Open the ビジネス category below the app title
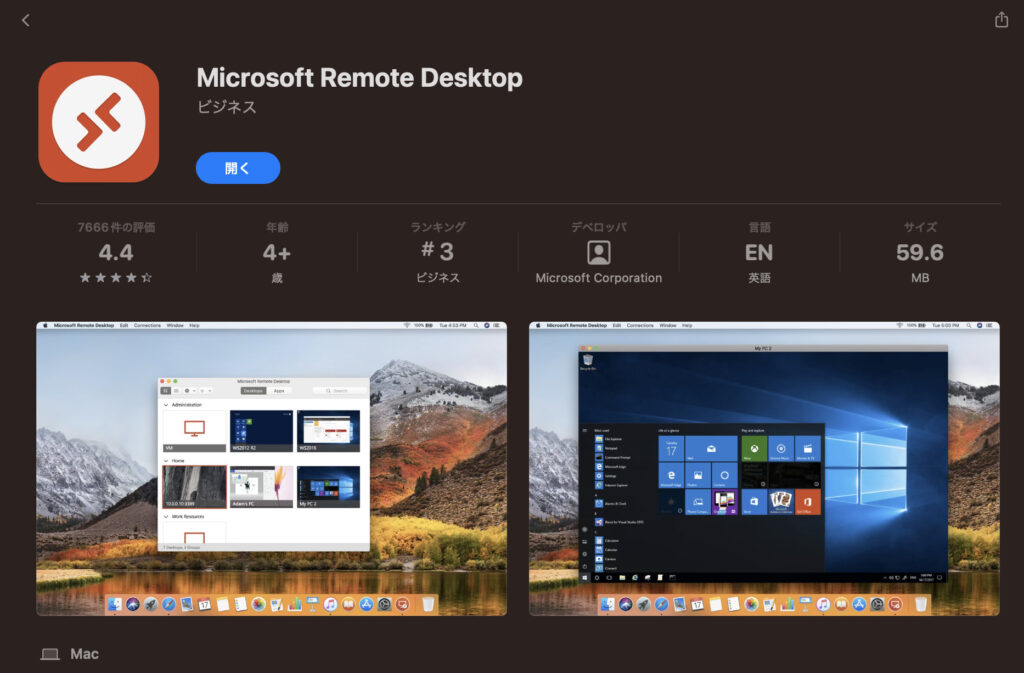 227,107
